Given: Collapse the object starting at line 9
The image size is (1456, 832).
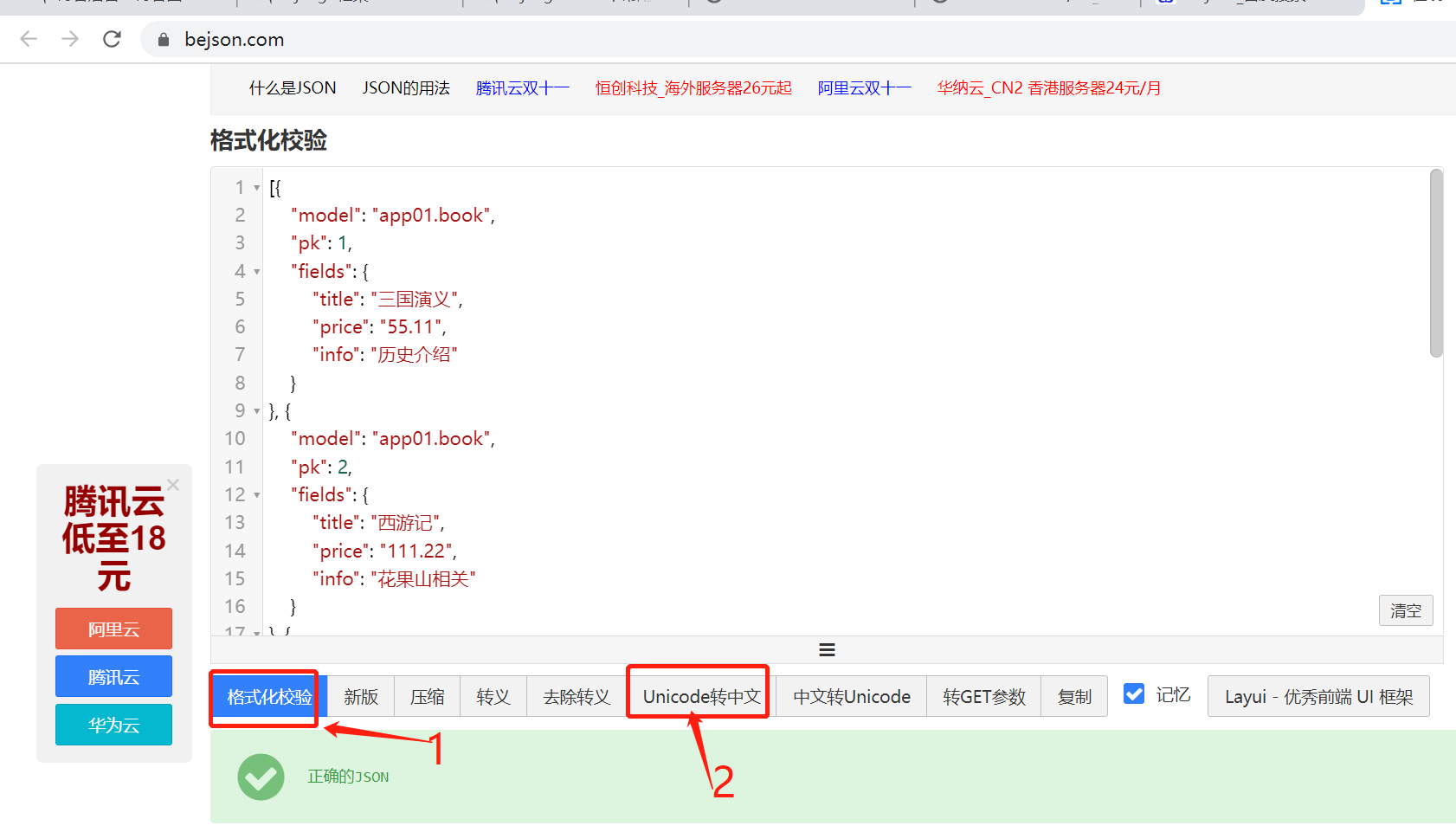Looking at the screenshot, I should click(257, 411).
